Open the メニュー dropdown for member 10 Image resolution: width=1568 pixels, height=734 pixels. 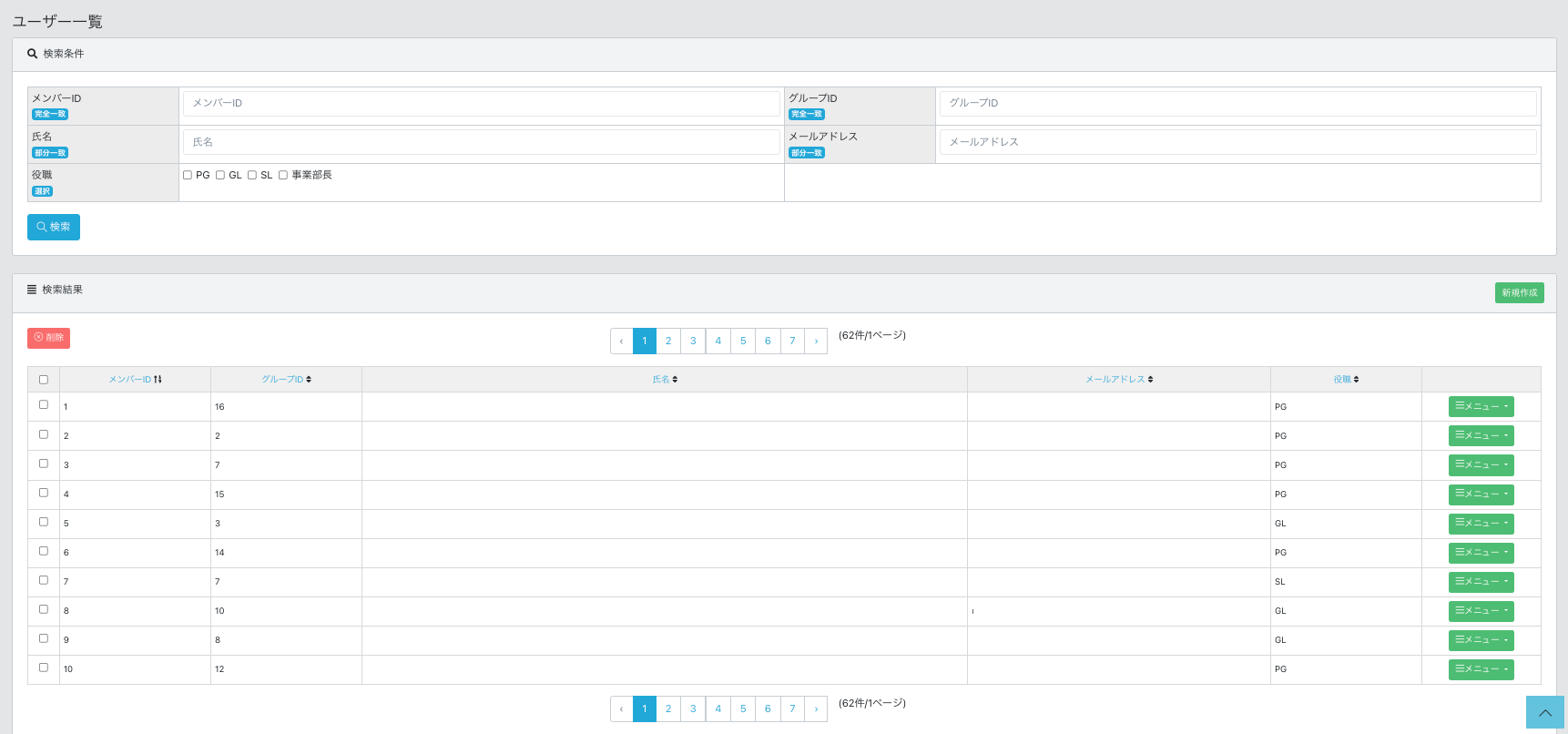[x=1481, y=668]
